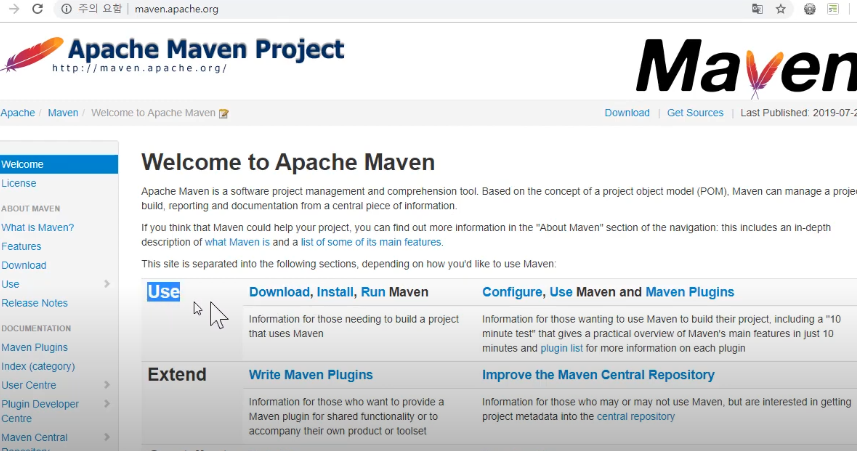Expand the Plugin Developer Centre arrow
The width and height of the screenshot is (857, 451).
[107, 404]
